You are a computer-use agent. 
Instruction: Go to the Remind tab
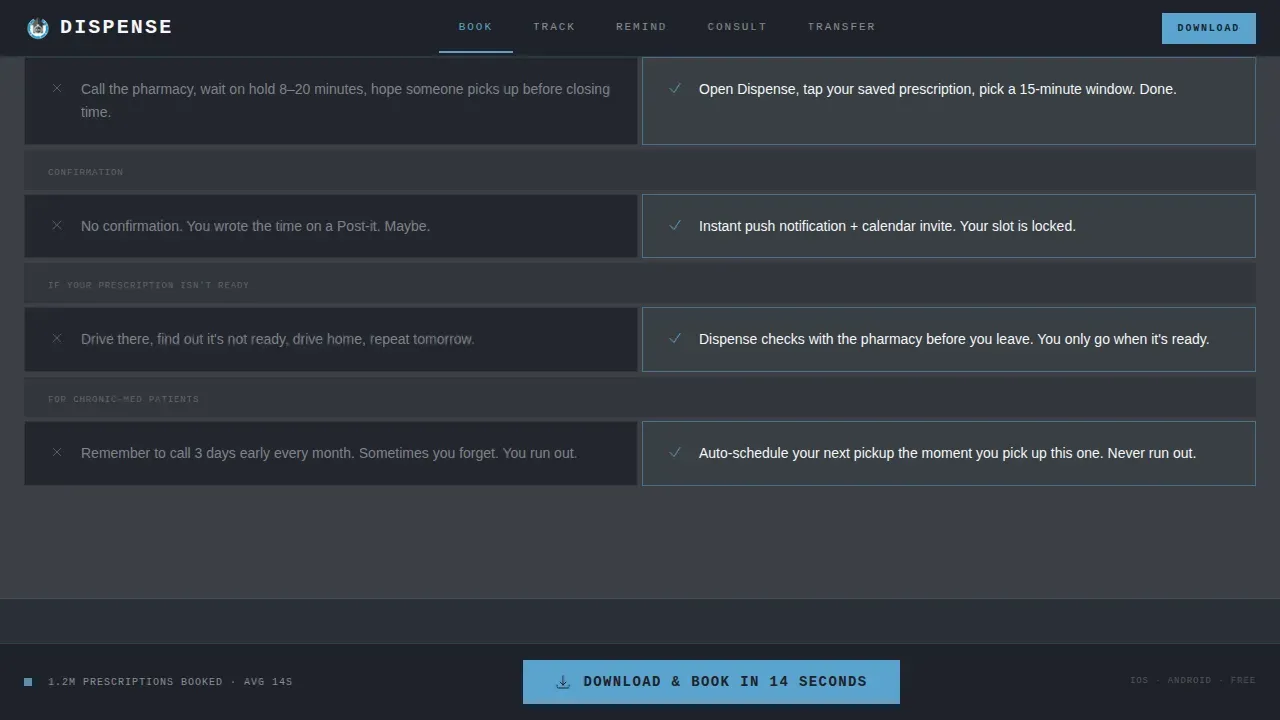coord(641,27)
